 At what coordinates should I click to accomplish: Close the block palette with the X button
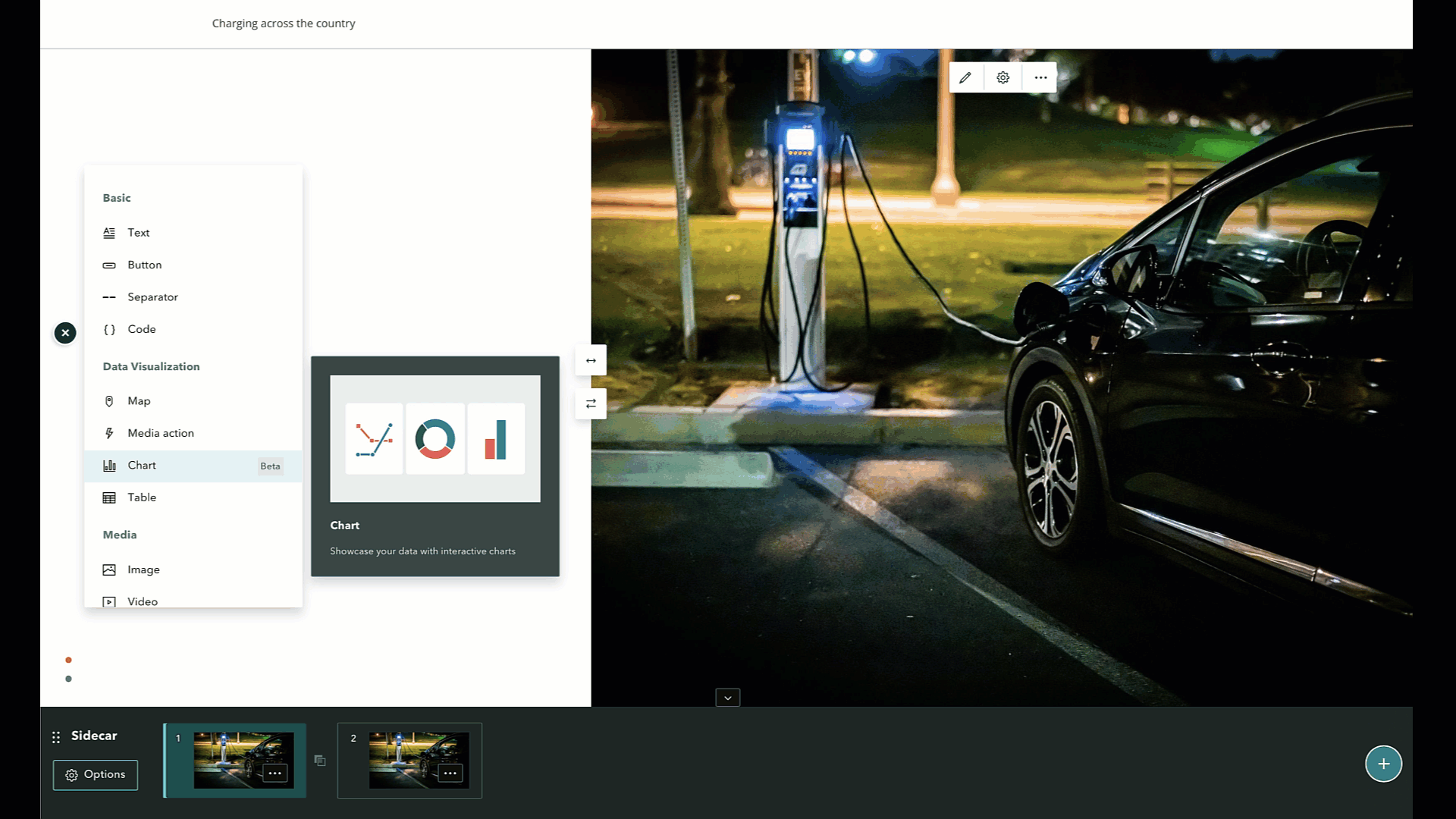coord(65,333)
